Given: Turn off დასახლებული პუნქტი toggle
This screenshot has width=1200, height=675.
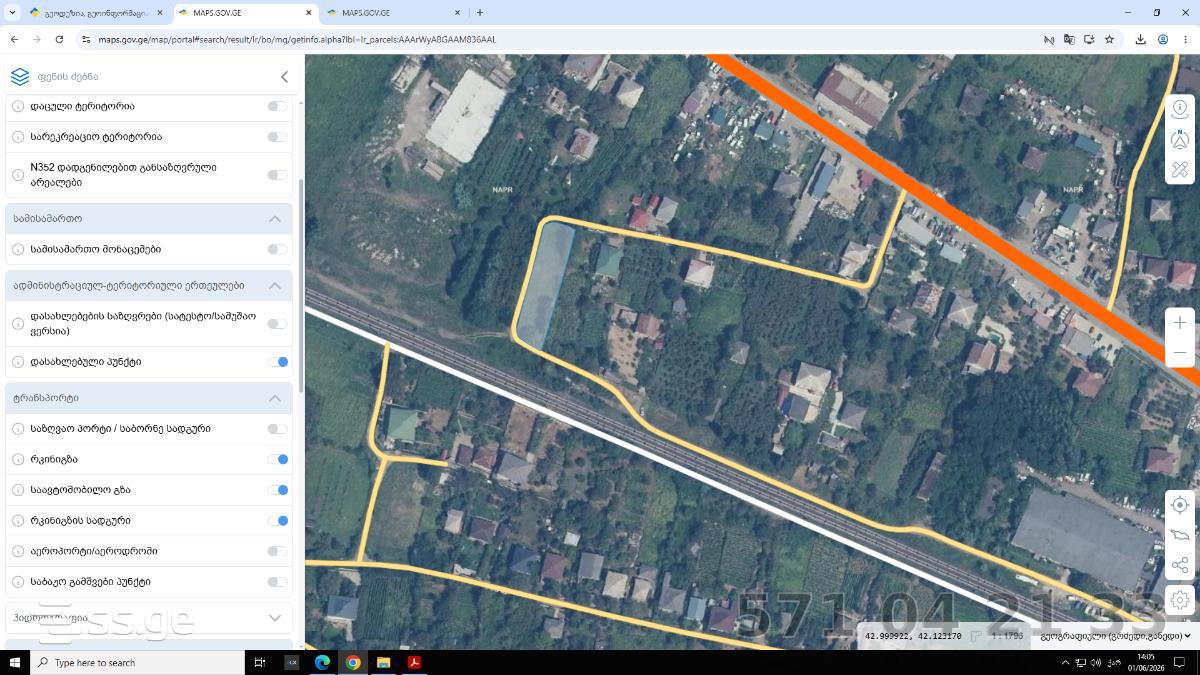Looking at the screenshot, I should coord(277,362).
